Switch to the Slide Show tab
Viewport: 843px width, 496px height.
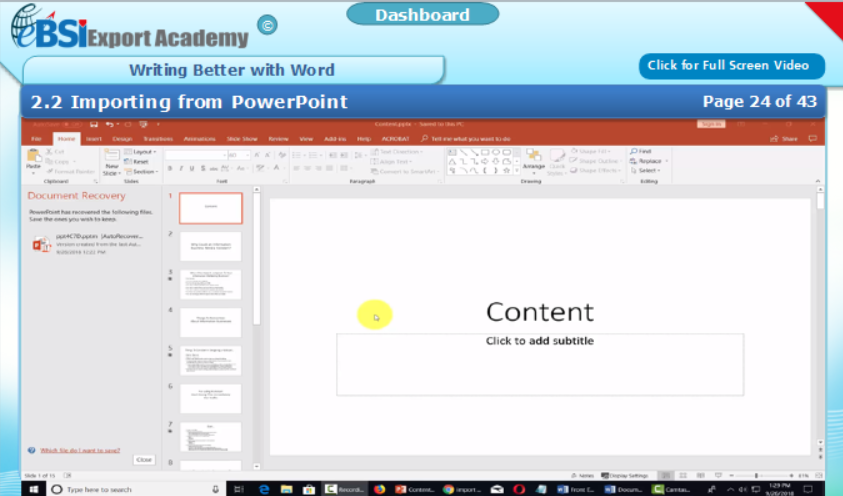[x=242, y=139]
